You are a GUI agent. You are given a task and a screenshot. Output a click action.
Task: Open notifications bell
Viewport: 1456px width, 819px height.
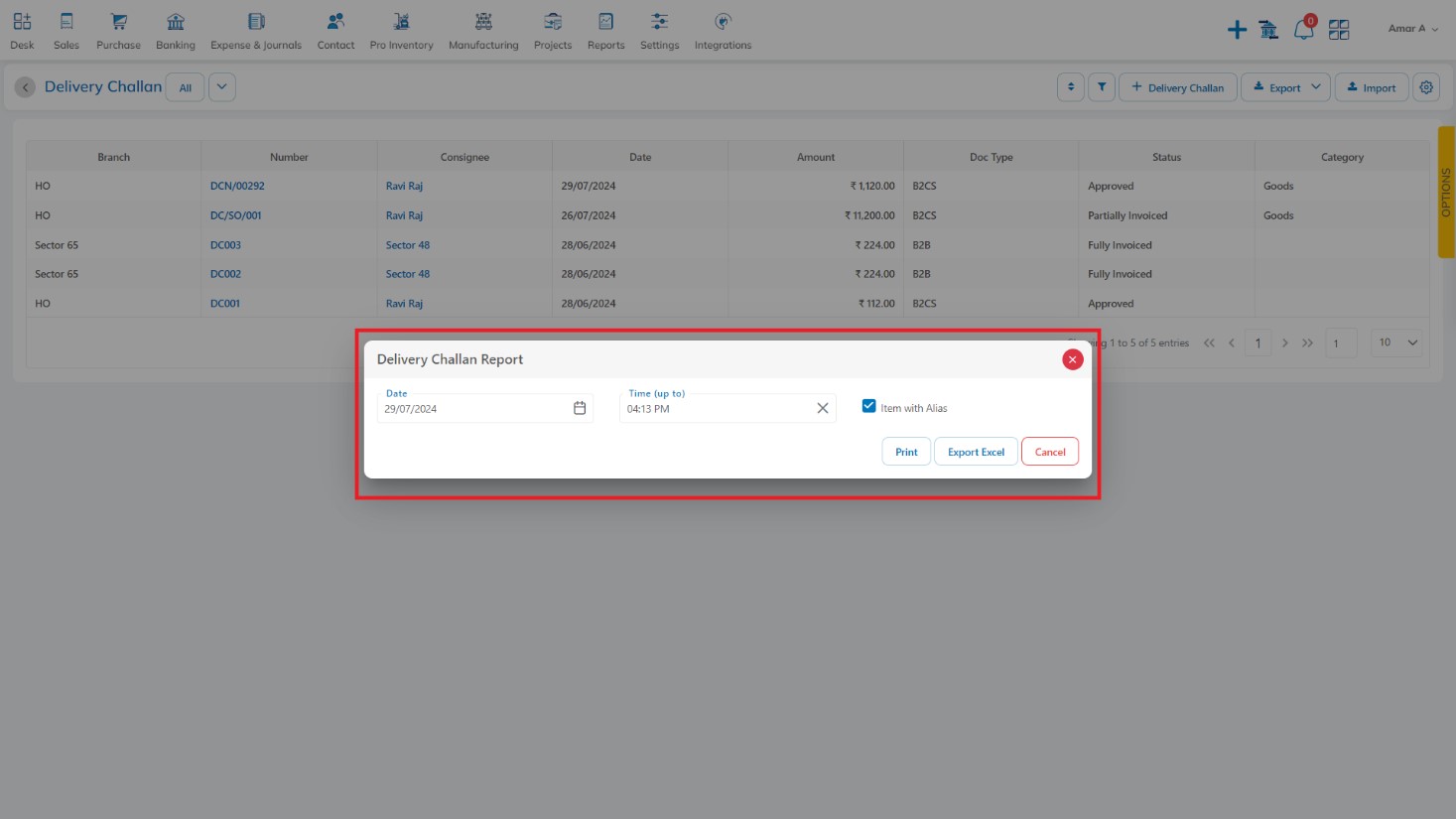coord(1303,29)
